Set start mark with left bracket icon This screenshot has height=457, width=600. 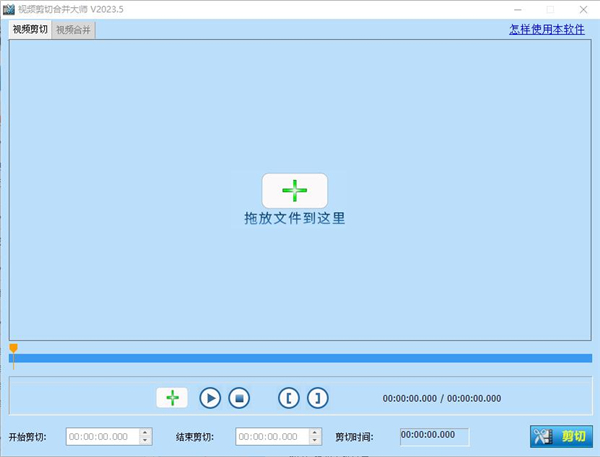pyautogui.click(x=289, y=397)
